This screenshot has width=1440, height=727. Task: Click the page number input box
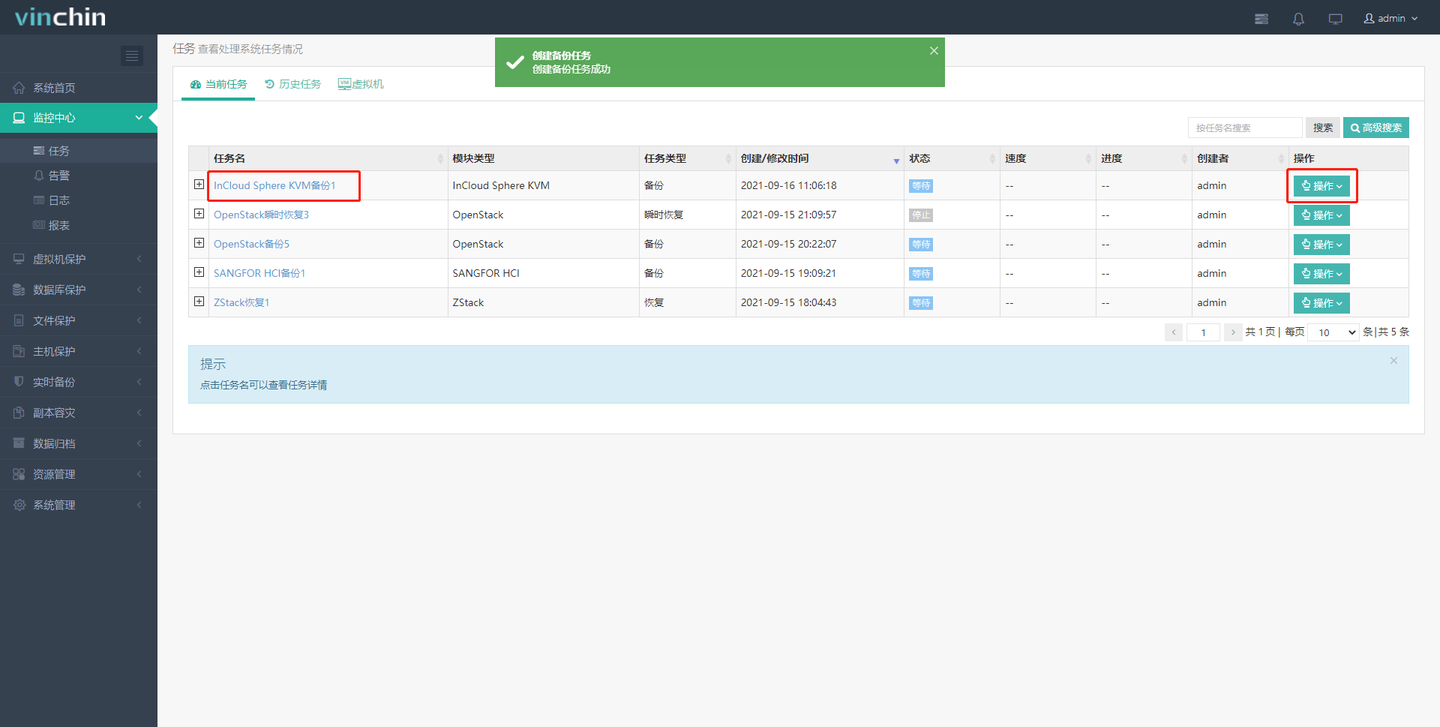pyautogui.click(x=1203, y=332)
